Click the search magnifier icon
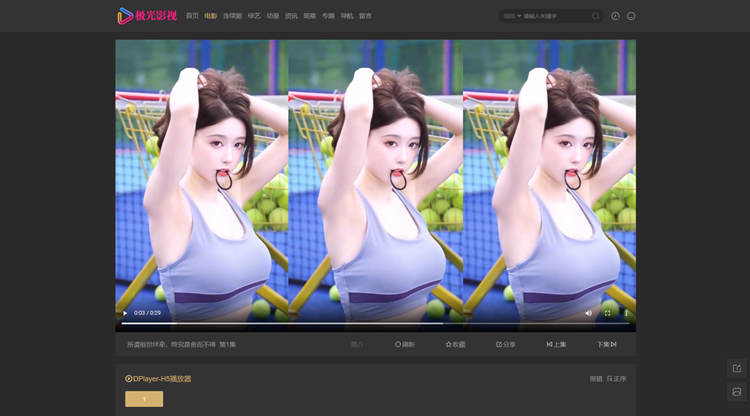The image size is (750, 416). 596,16
